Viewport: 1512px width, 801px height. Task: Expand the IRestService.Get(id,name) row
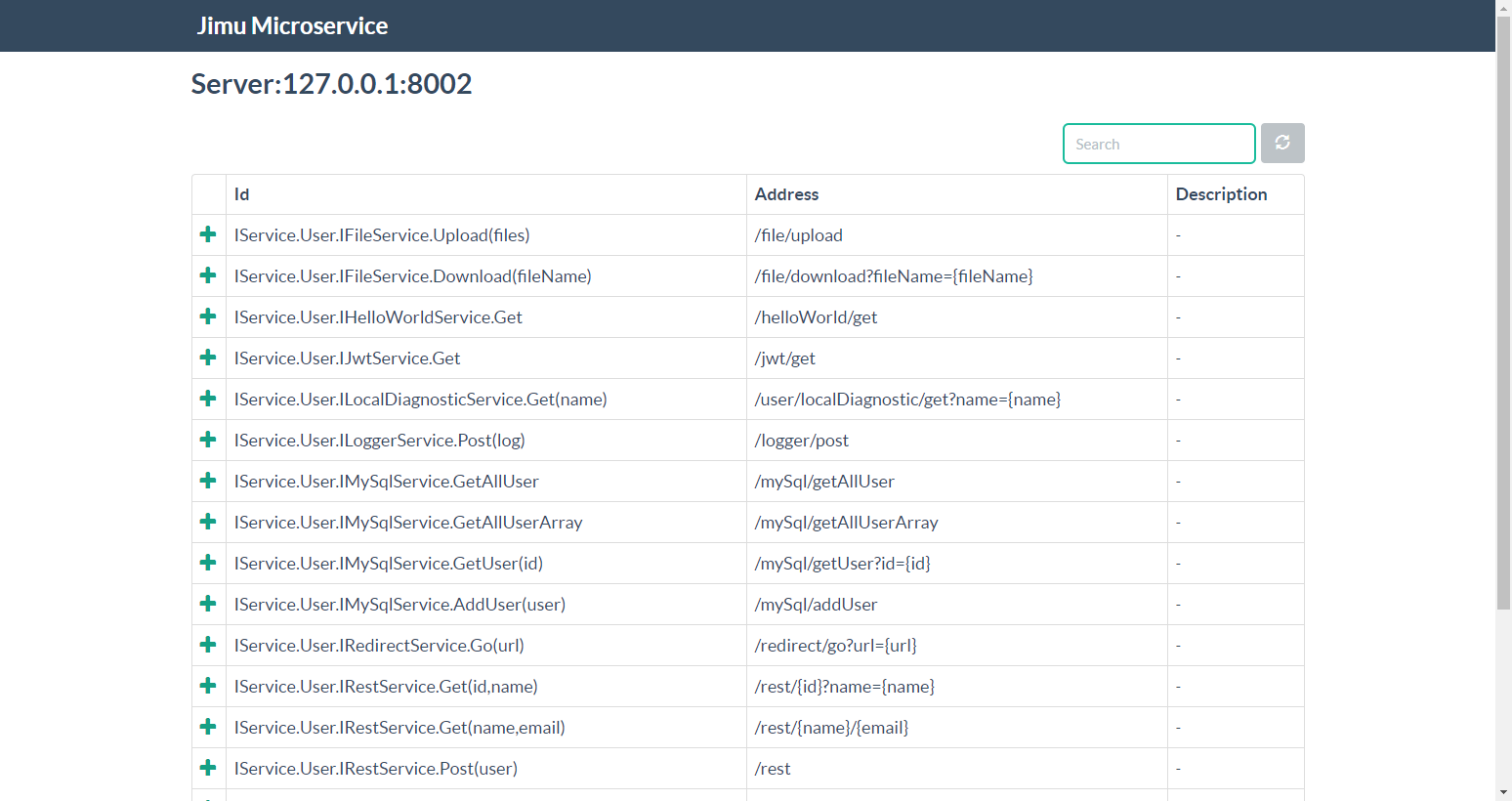(208, 686)
